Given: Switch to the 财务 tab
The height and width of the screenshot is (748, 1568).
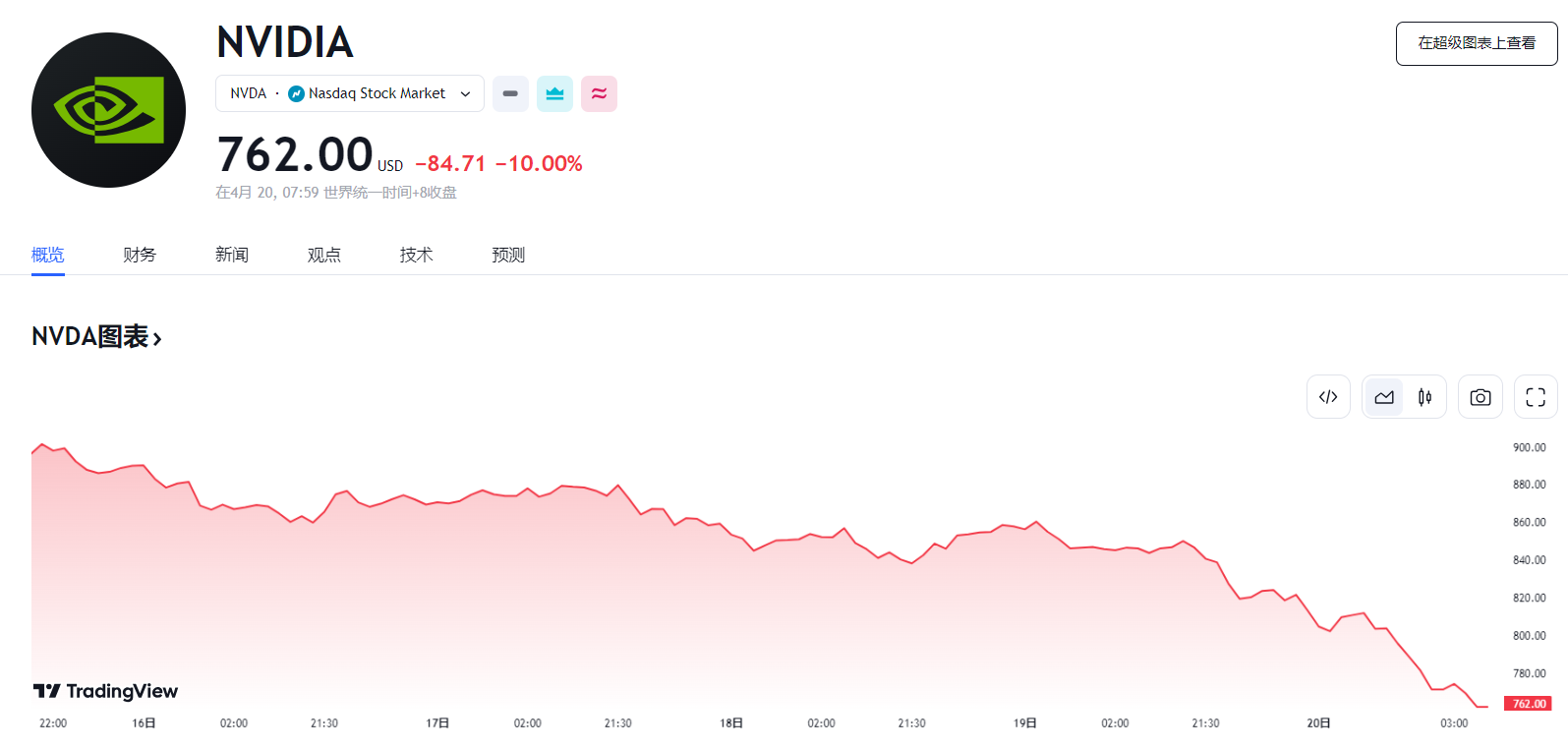Looking at the screenshot, I should tap(140, 255).
